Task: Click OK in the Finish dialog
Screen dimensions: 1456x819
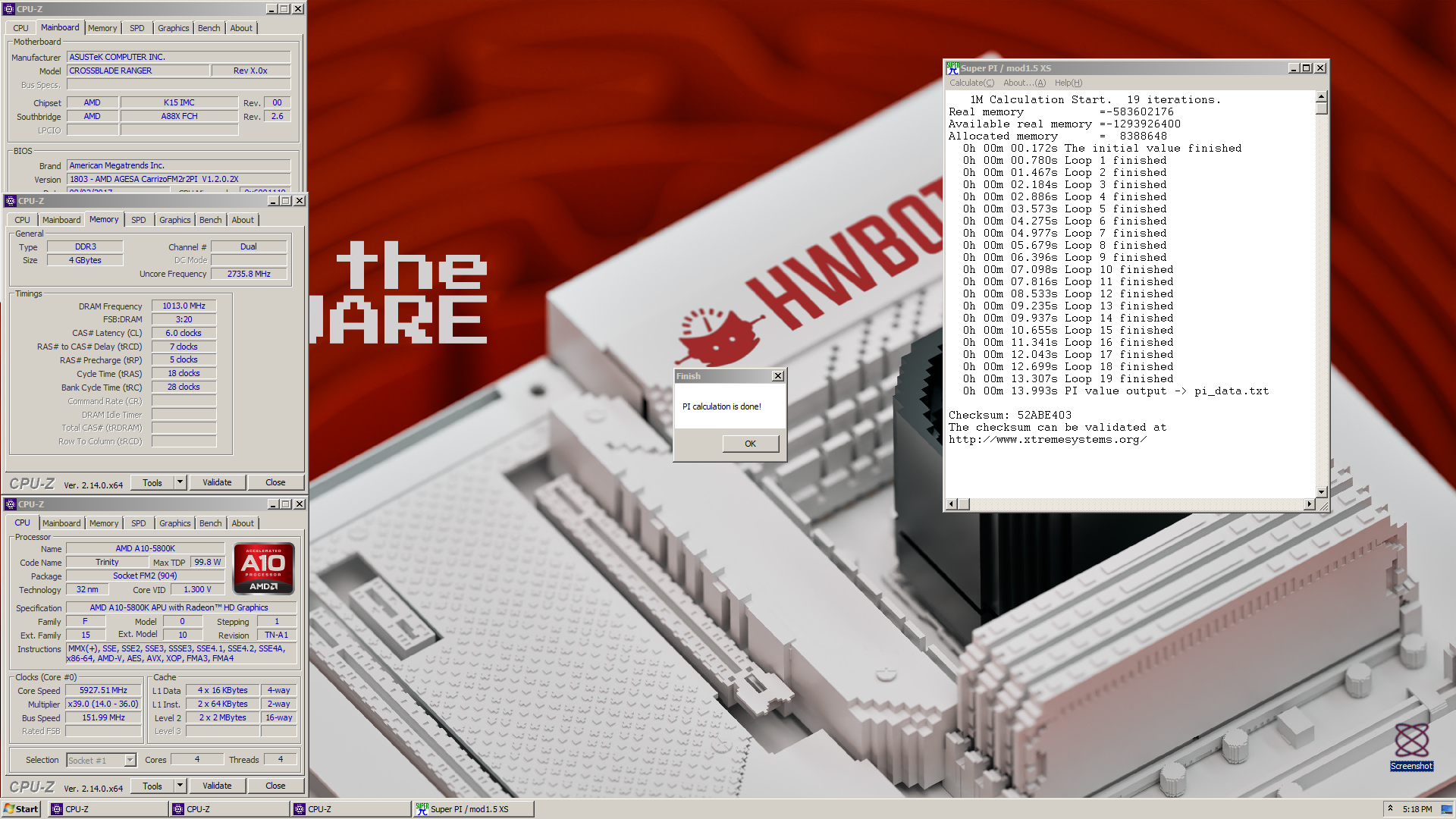Action: click(750, 444)
